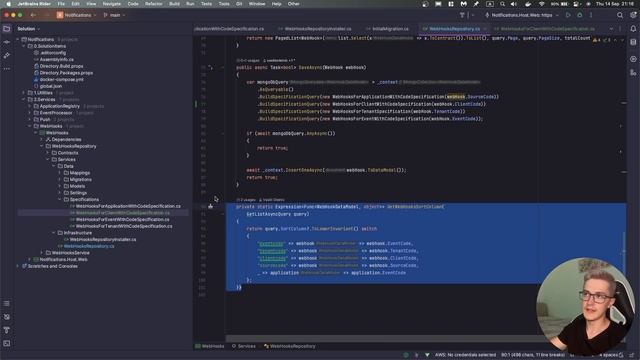Click the Wi-Fi icon in macOS menu bar
Image resolution: width=640 pixels, height=360 pixels.
click(542, 4)
